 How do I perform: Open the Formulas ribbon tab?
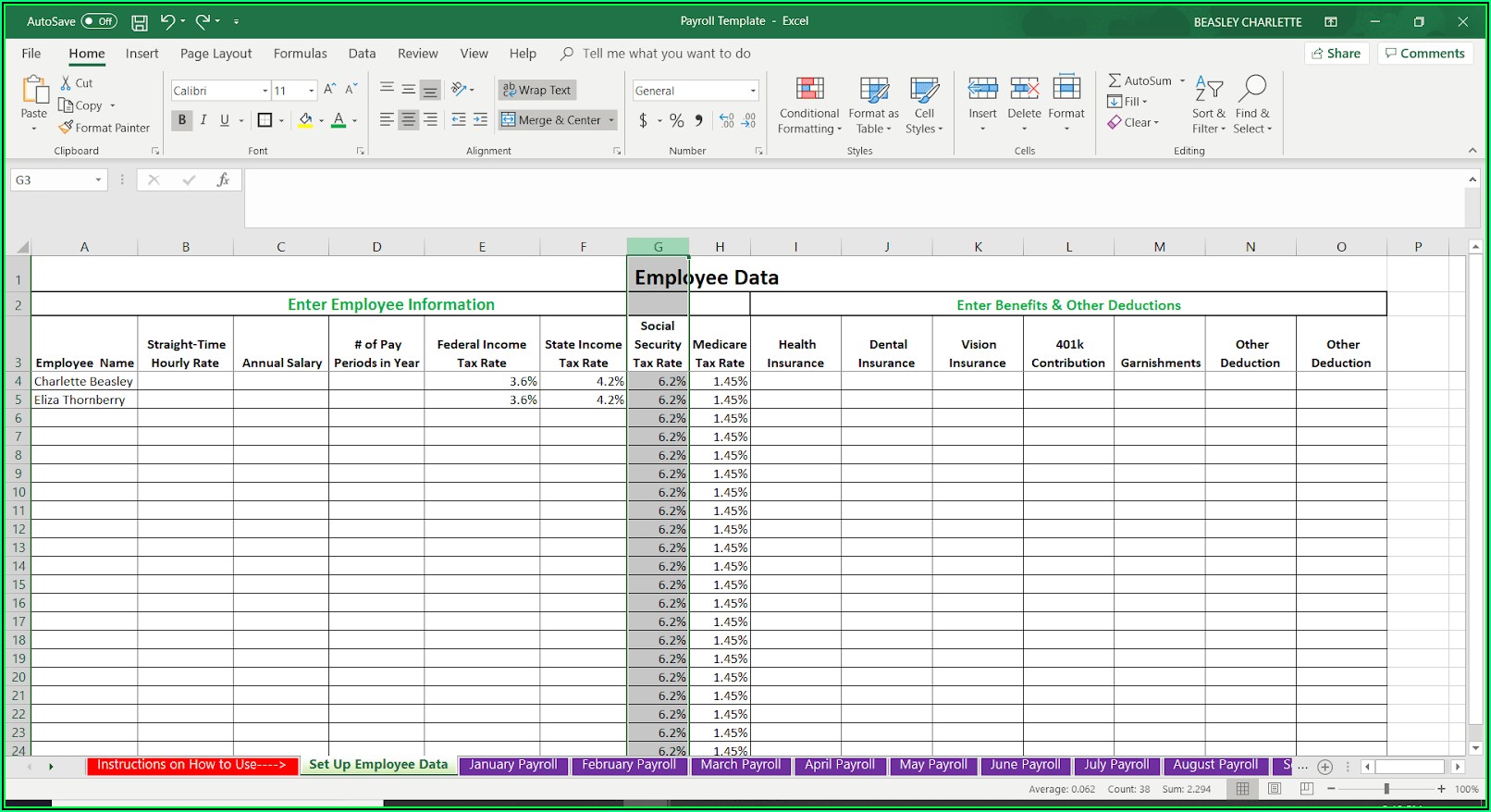[x=300, y=54]
